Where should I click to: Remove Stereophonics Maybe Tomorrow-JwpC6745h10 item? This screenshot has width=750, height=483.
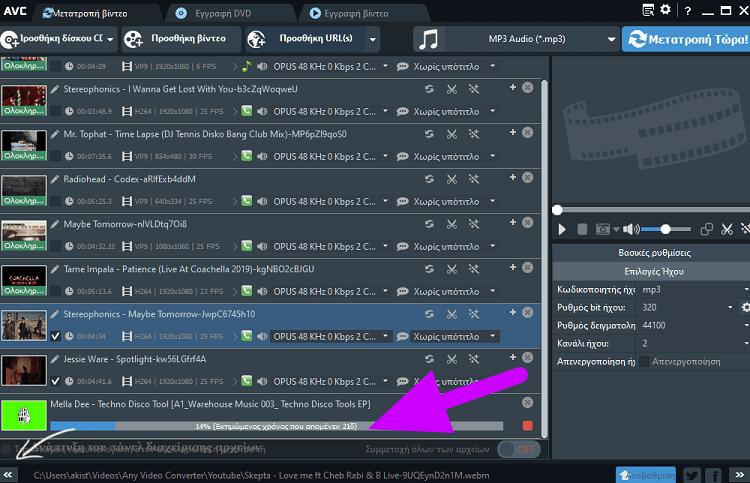click(x=528, y=312)
